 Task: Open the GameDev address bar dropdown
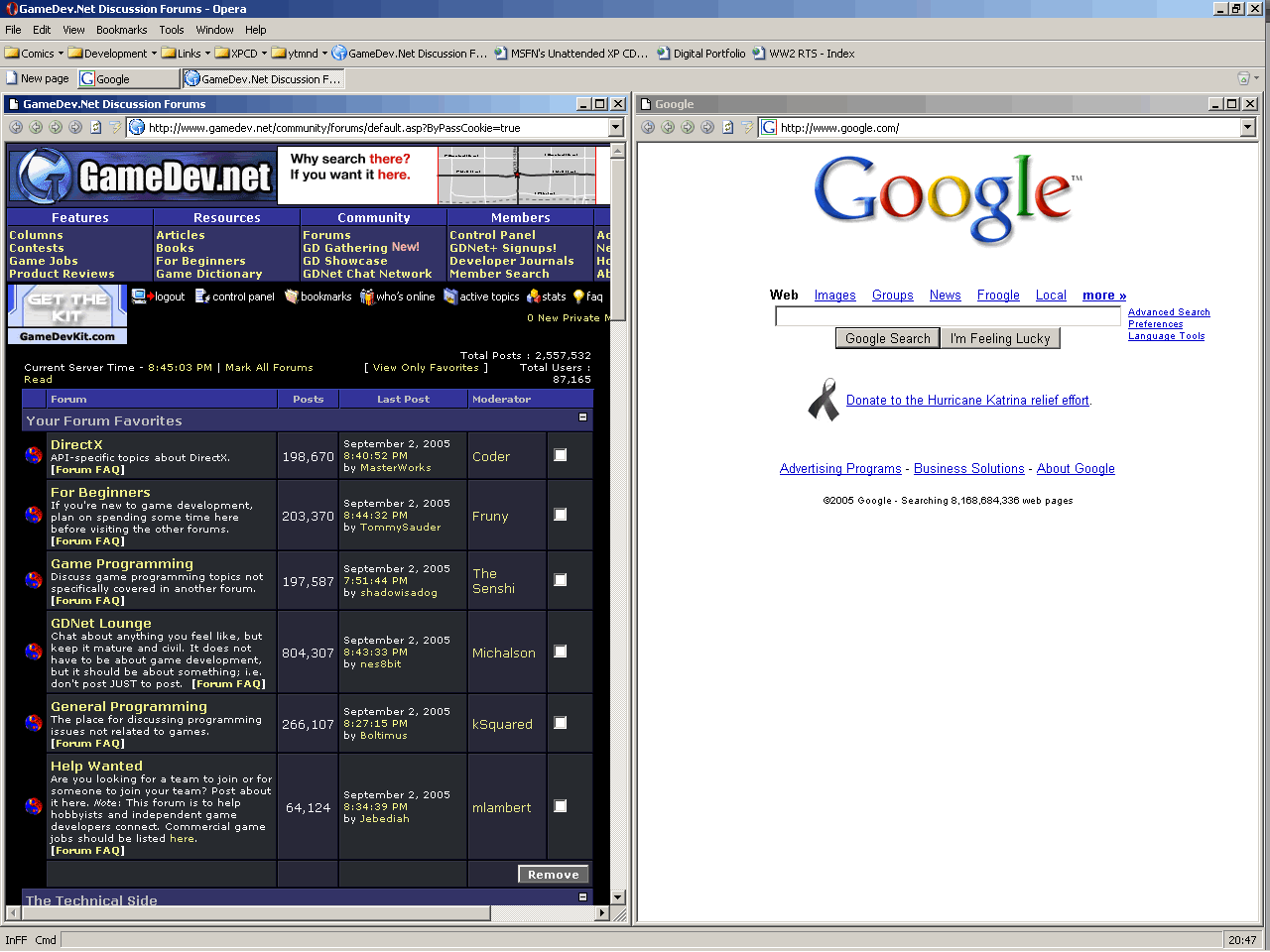tap(615, 127)
